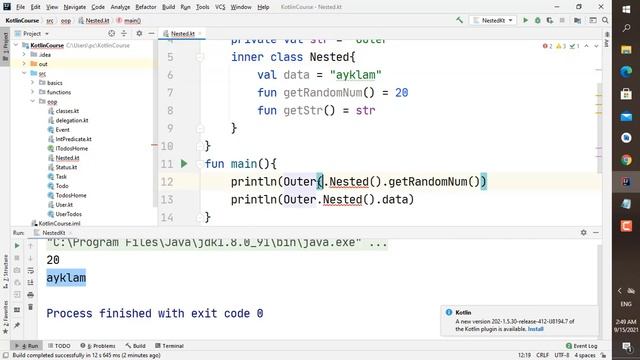Screen dimensions: 640x360
Task: Print console output icon
Action: click(x=31, y=295)
